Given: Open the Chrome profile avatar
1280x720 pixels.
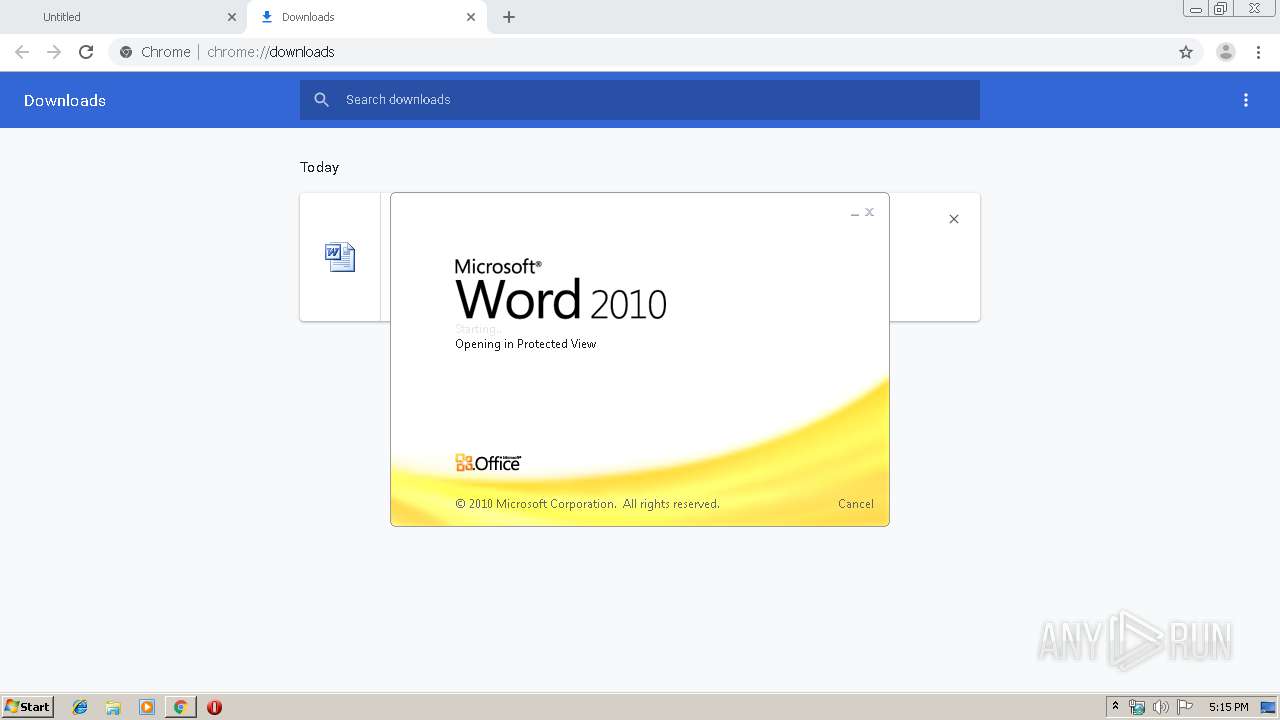Looking at the screenshot, I should (1226, 52).
